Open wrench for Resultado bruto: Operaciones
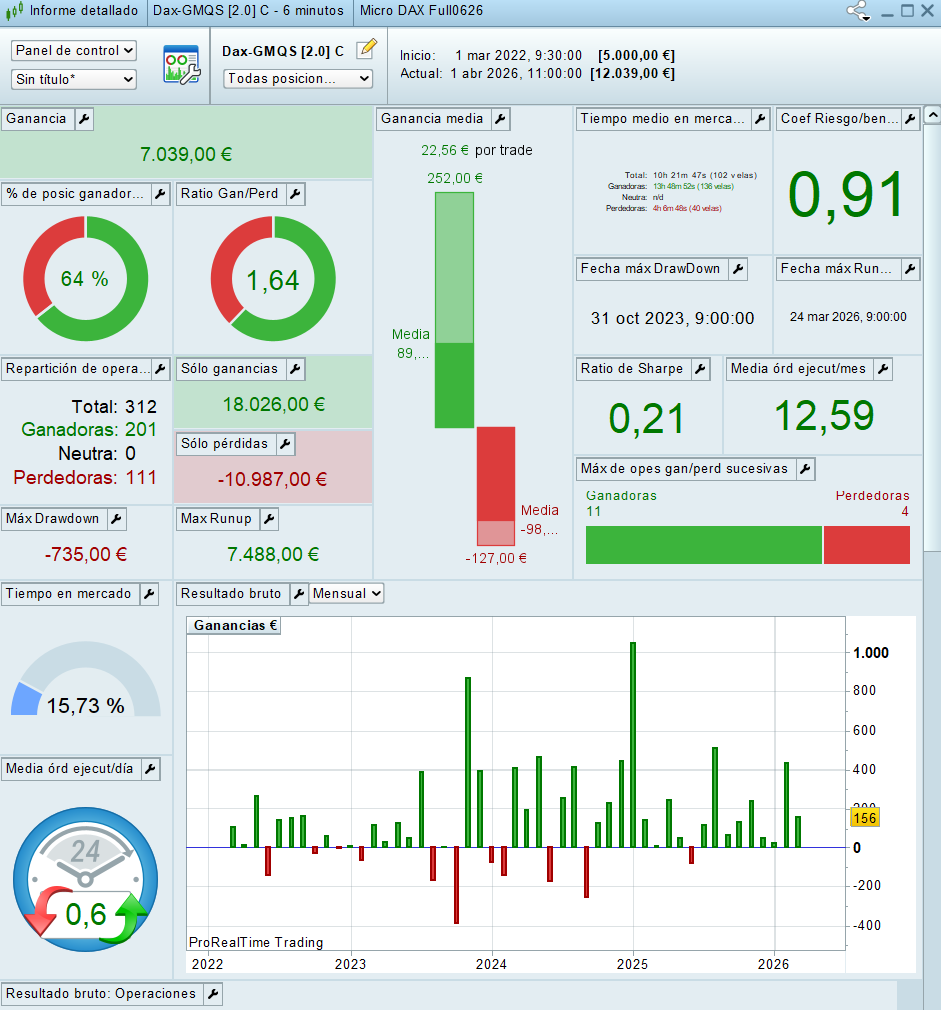This screenshot has width=941, height=1010. click(213, 994)
